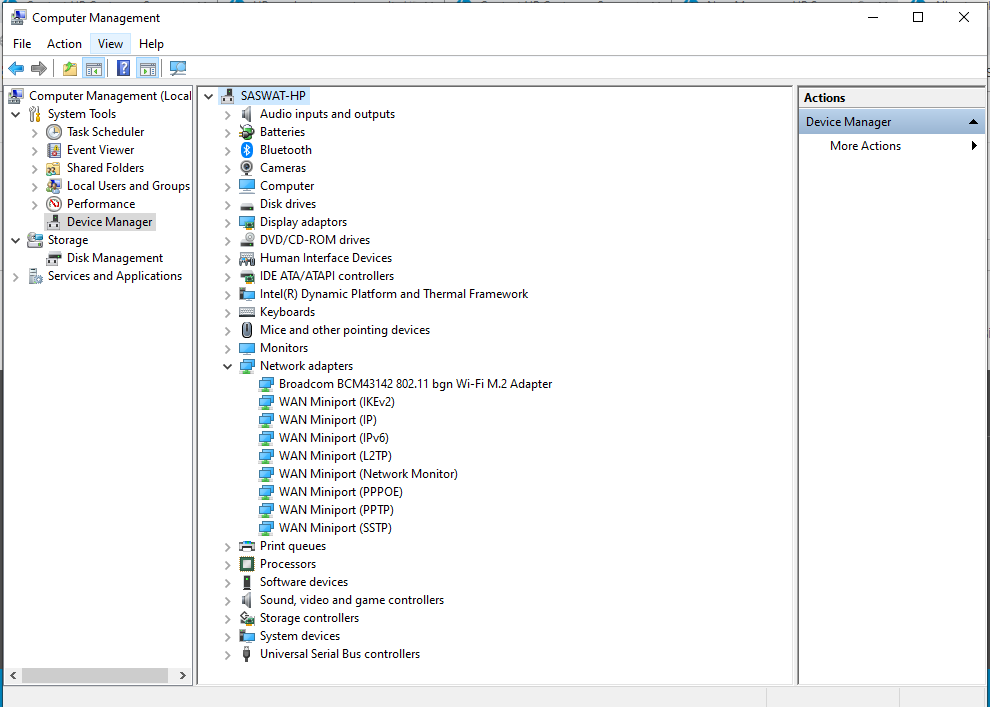This screenshot has width=990, height=707.
Task: Click the Bluetooth device category icon
Action: point(247,150)
